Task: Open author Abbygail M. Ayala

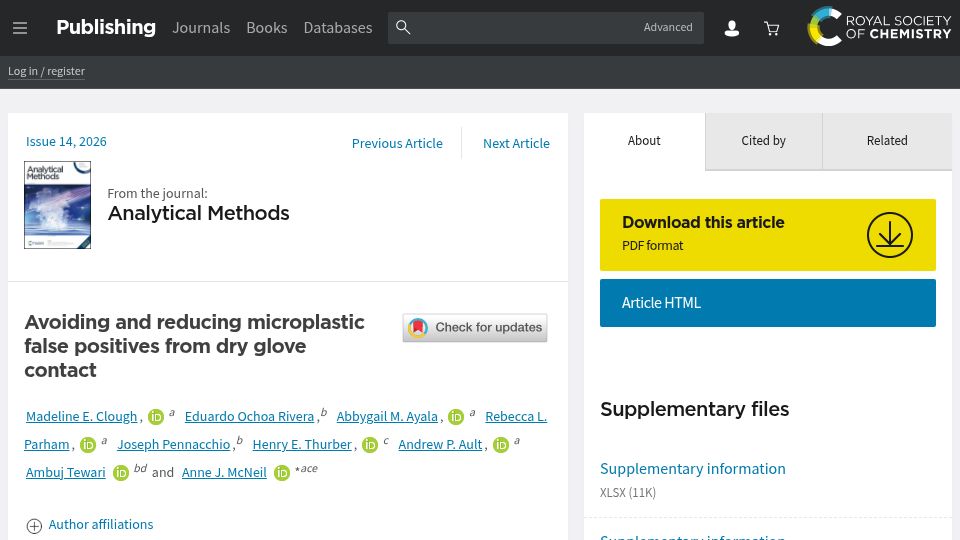Action: coord(387,416)
